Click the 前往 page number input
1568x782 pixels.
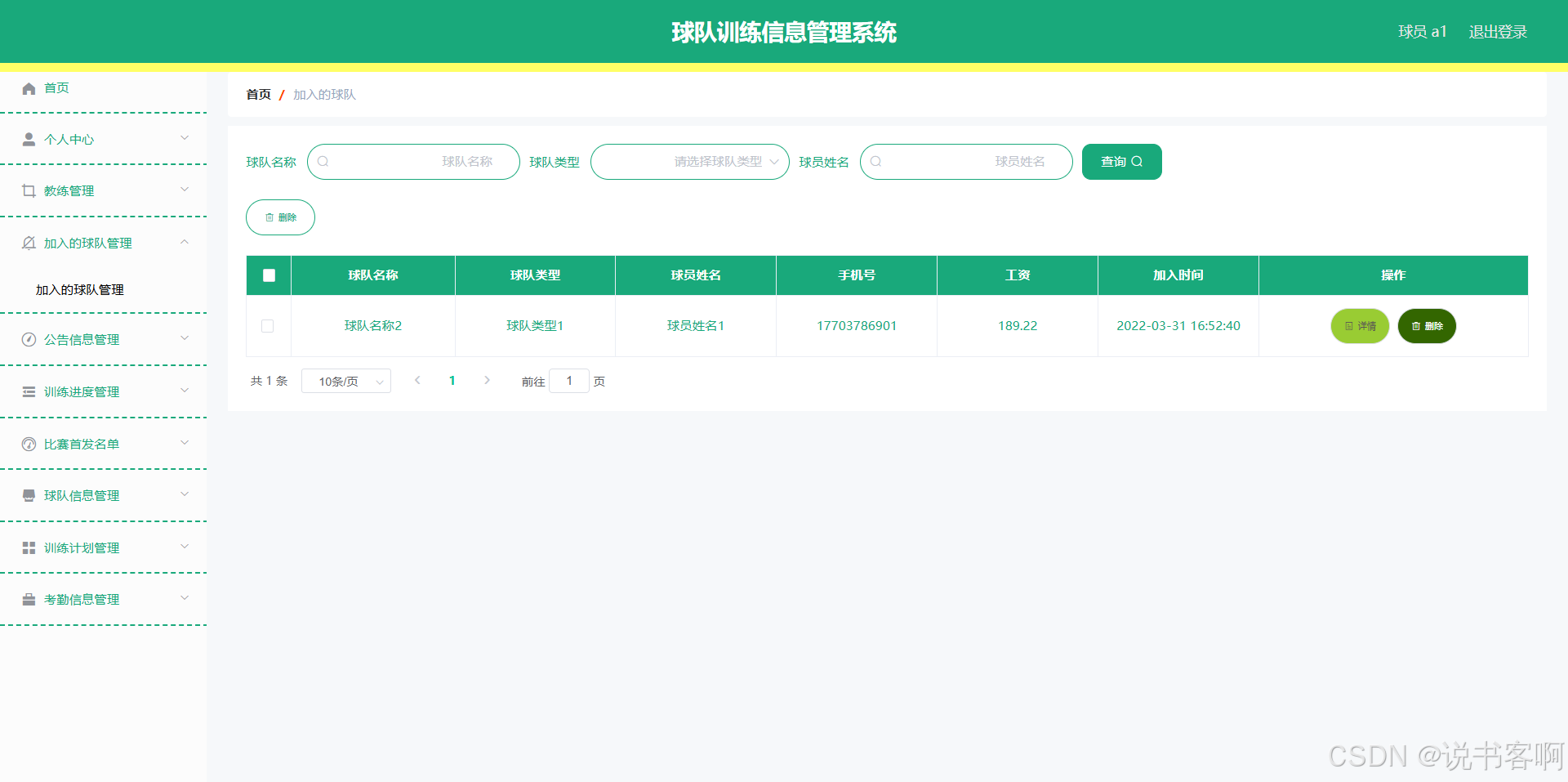[x=569, y=381]
